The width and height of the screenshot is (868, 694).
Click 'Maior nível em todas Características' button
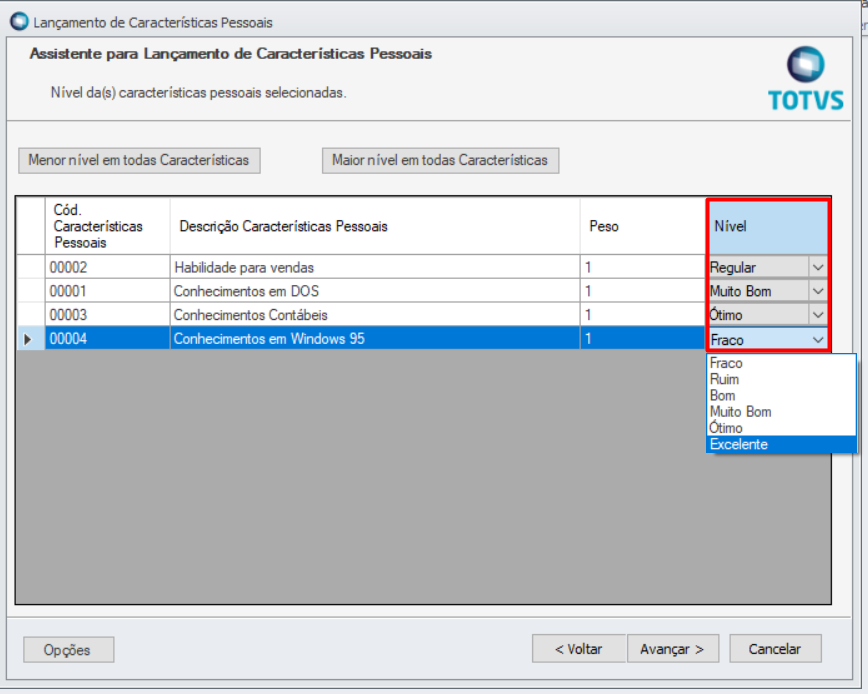[440, 160]
